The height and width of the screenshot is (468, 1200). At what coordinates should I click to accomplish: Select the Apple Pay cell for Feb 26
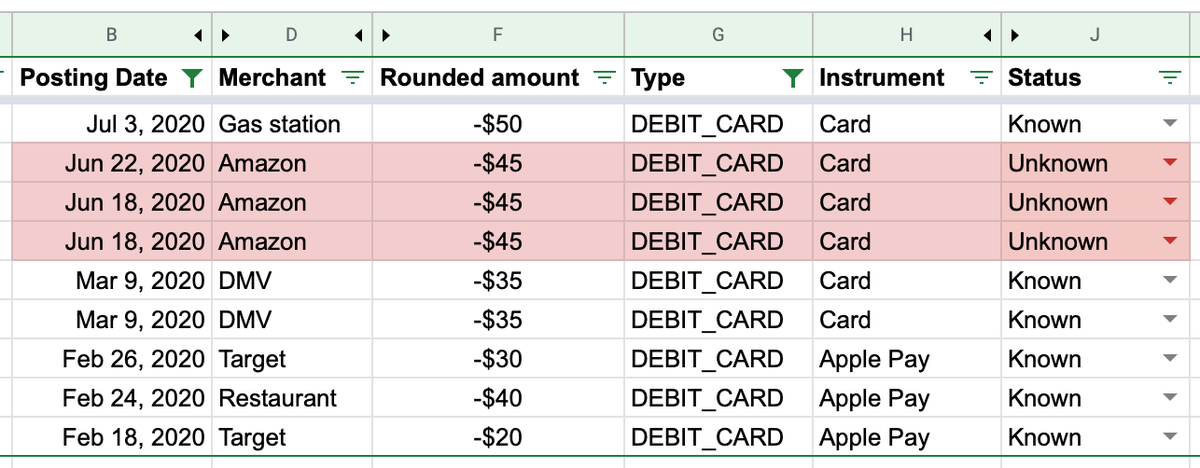[907, 359]
